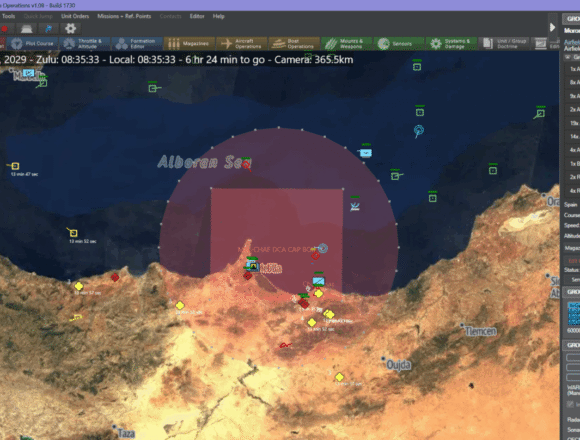This screenshot has height=440, width=580.
Task: Open Throttle & Altitude dialog
Action: [x=85, y=44]
